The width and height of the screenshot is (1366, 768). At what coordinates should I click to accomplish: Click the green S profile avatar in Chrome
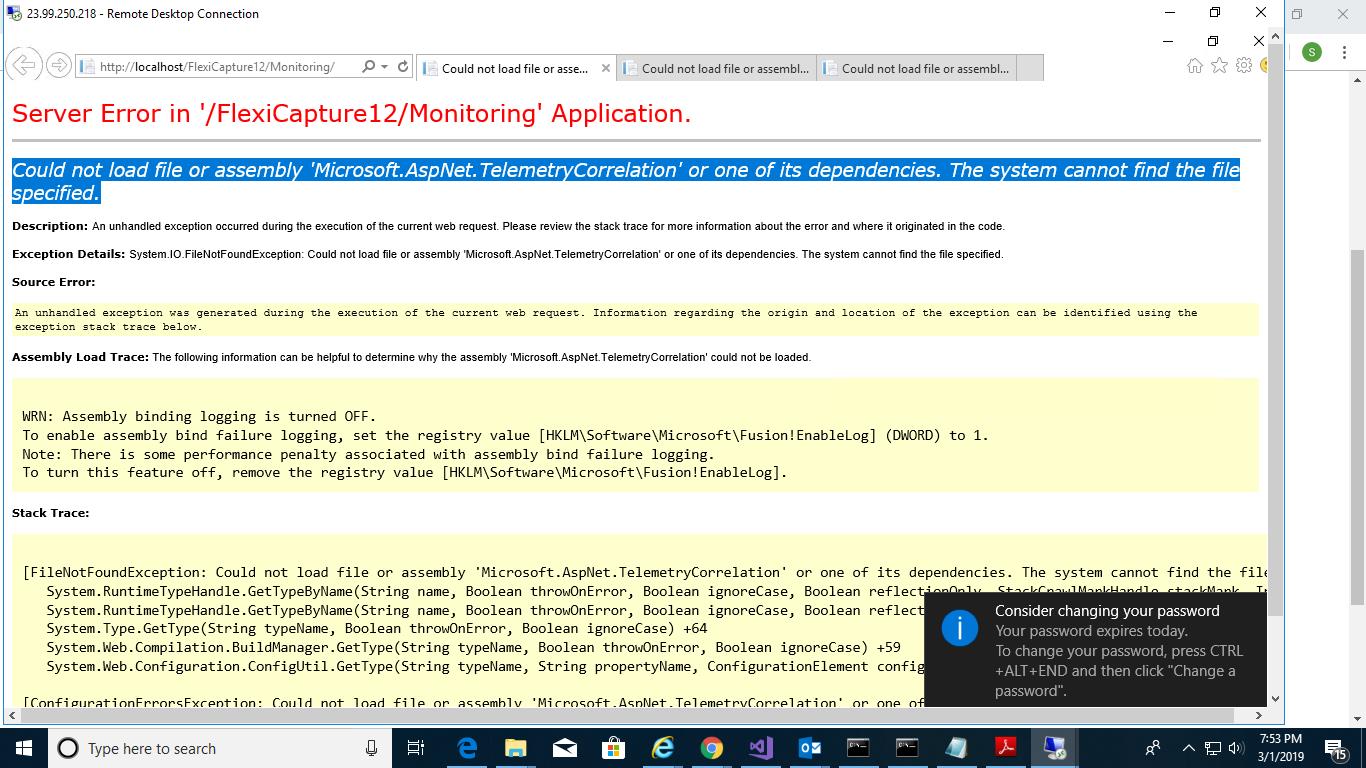1312,52
